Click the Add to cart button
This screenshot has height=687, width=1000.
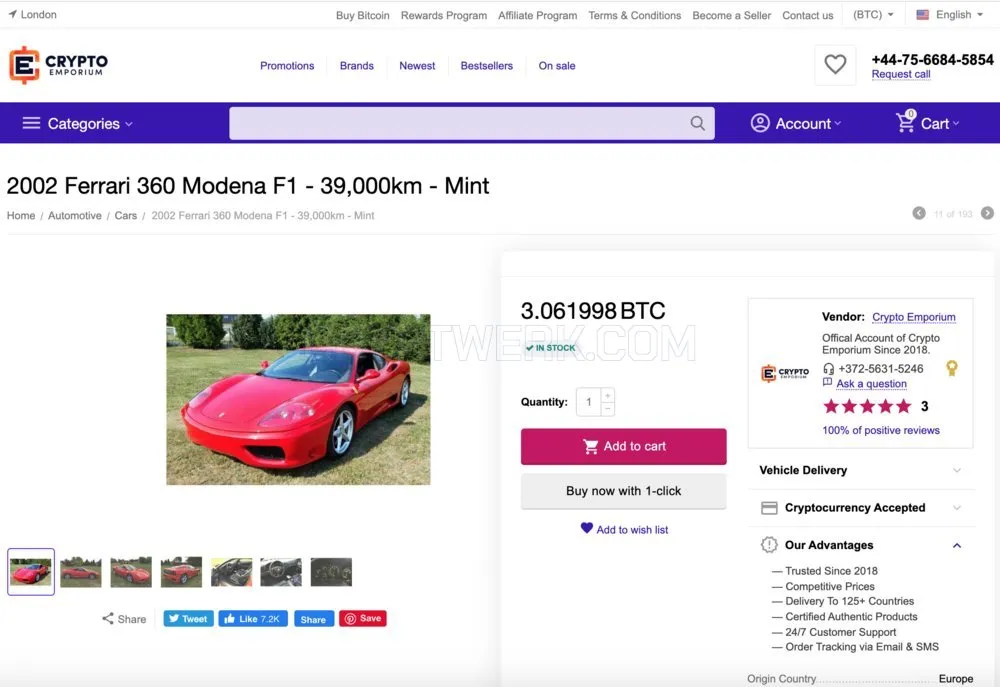click(623, 447)
